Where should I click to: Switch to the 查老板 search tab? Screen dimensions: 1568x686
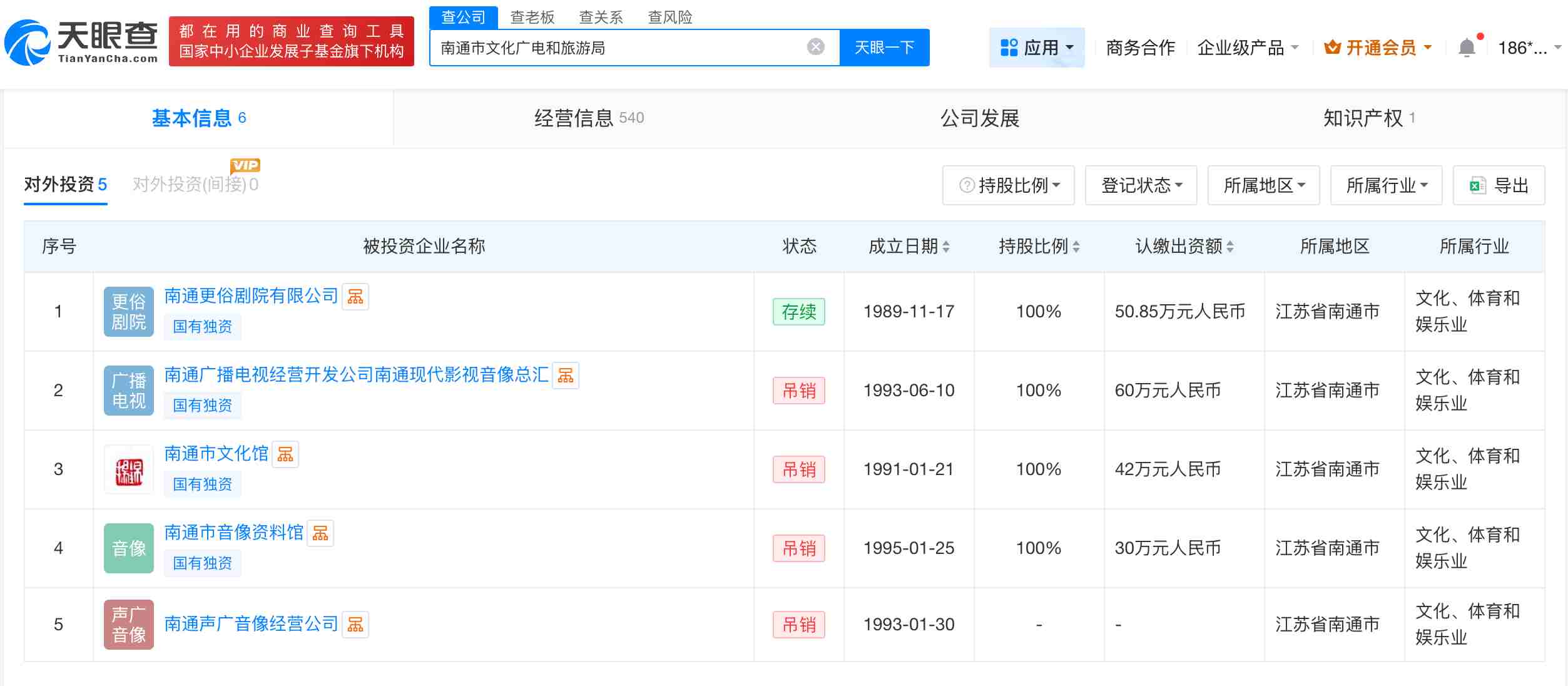click(531, 17)
